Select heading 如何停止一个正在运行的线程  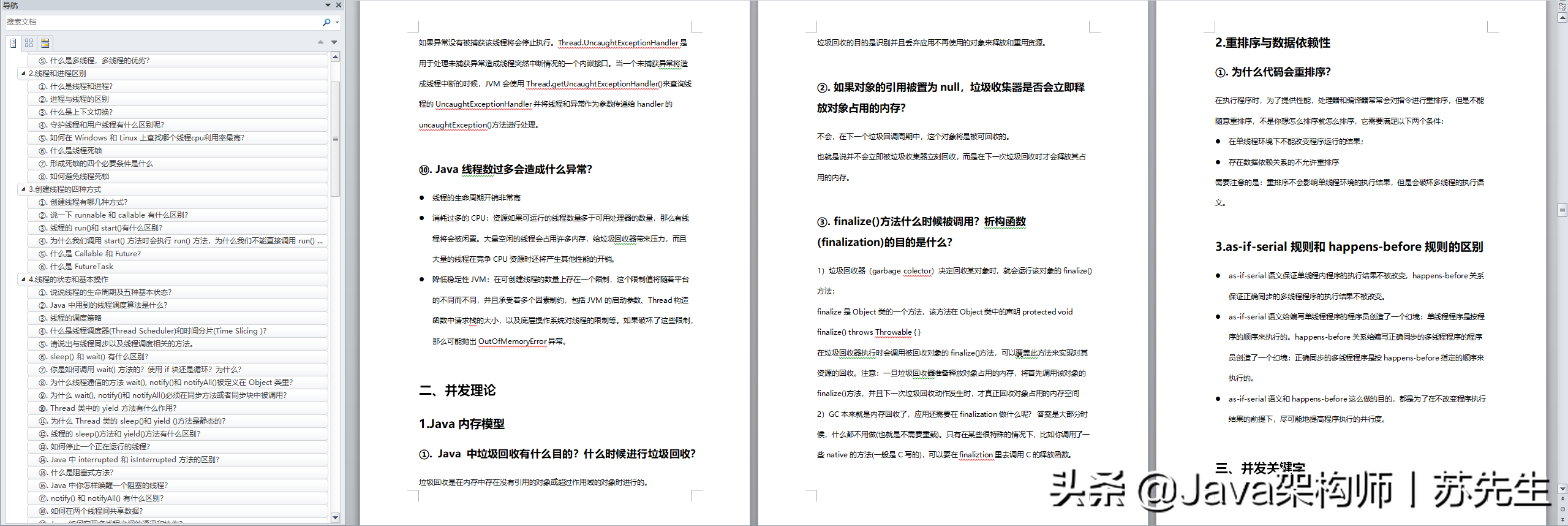178,447
